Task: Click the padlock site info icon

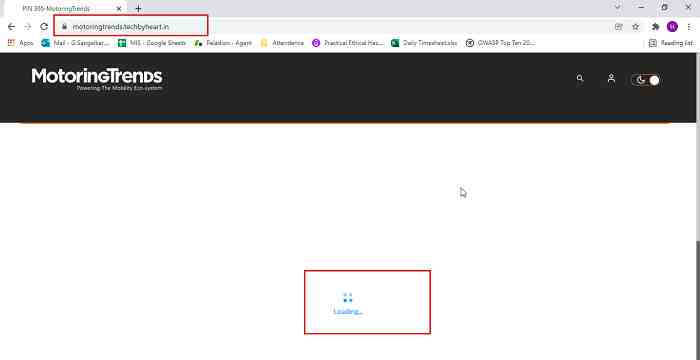Action: [64, 27]
